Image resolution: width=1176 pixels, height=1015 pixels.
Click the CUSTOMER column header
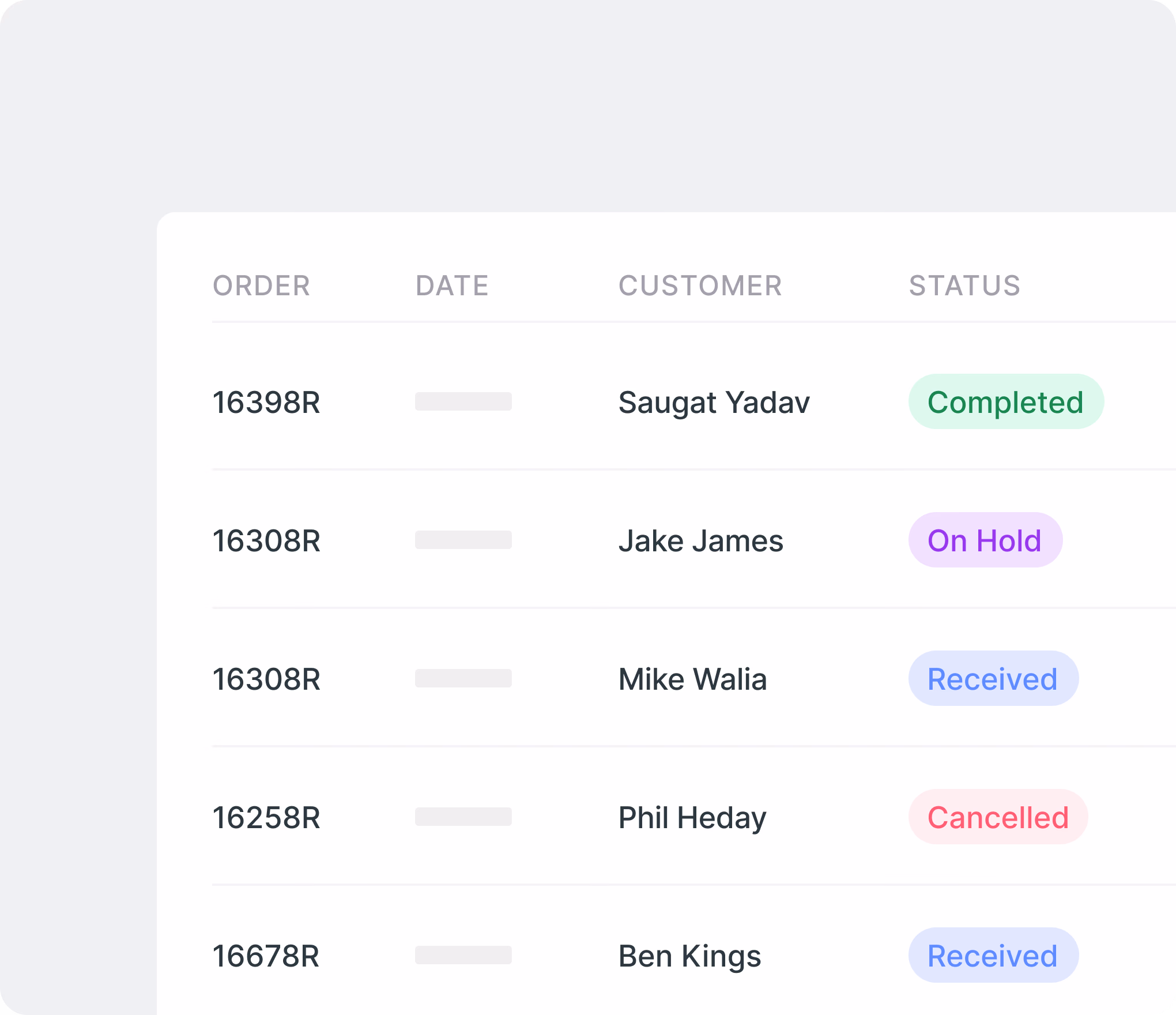point(701,286)
